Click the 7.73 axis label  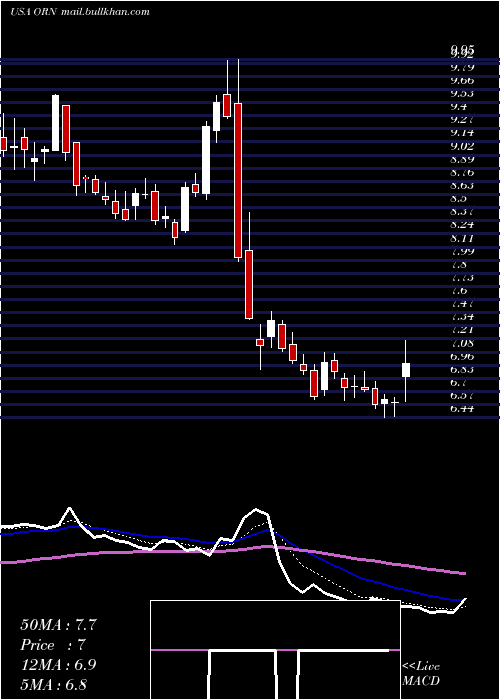click(462, 278)
